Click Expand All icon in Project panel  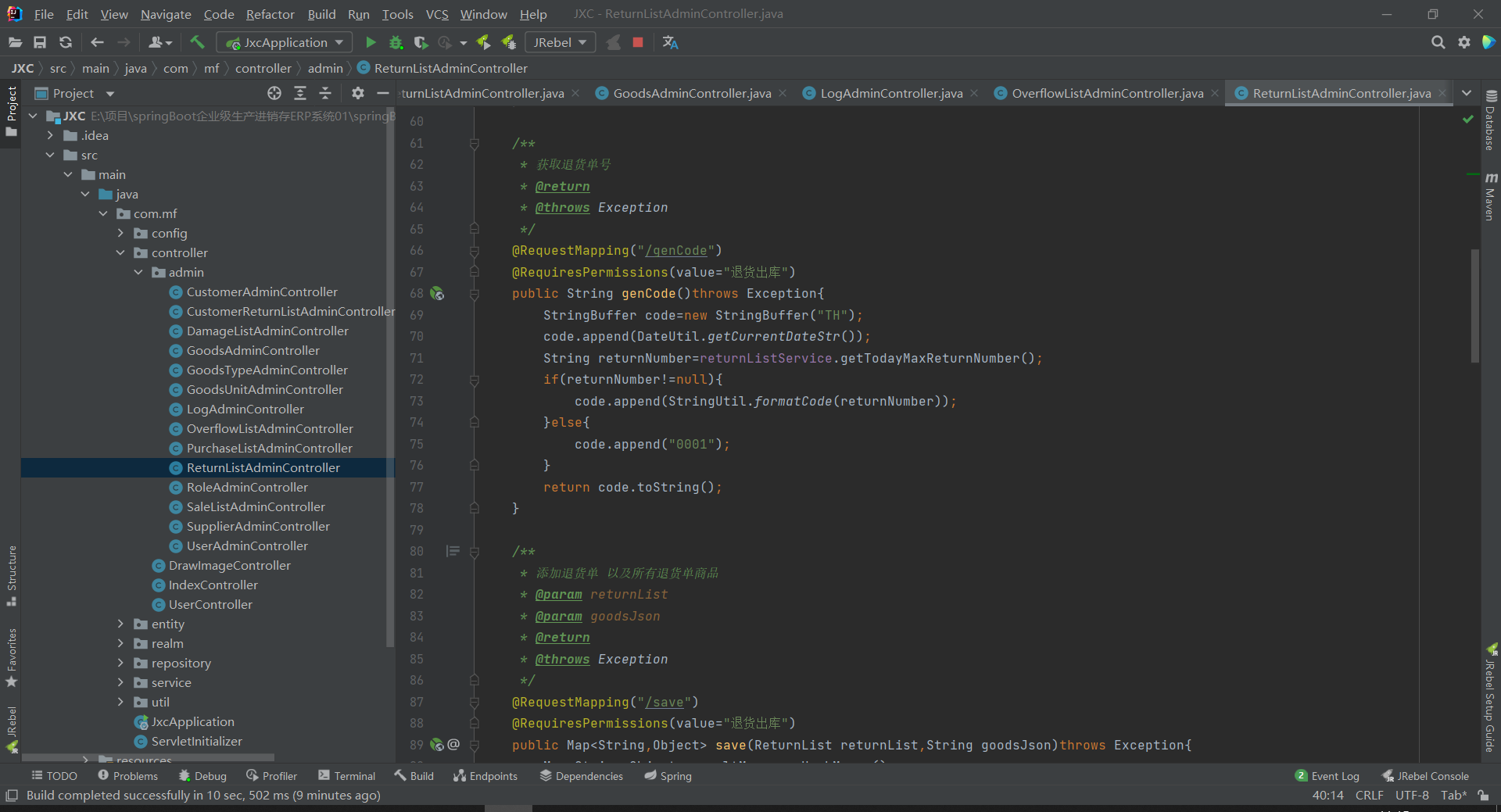(300, 93)
